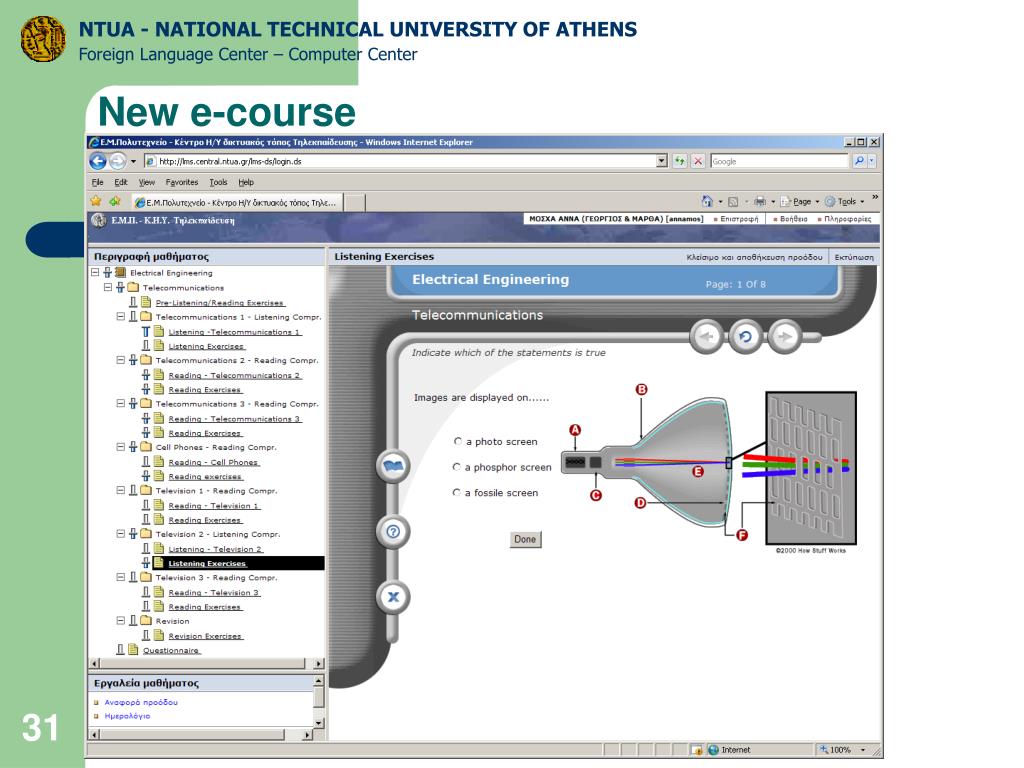Collapse Television 1 - Reading Compr. node

(x=121, y=490)
